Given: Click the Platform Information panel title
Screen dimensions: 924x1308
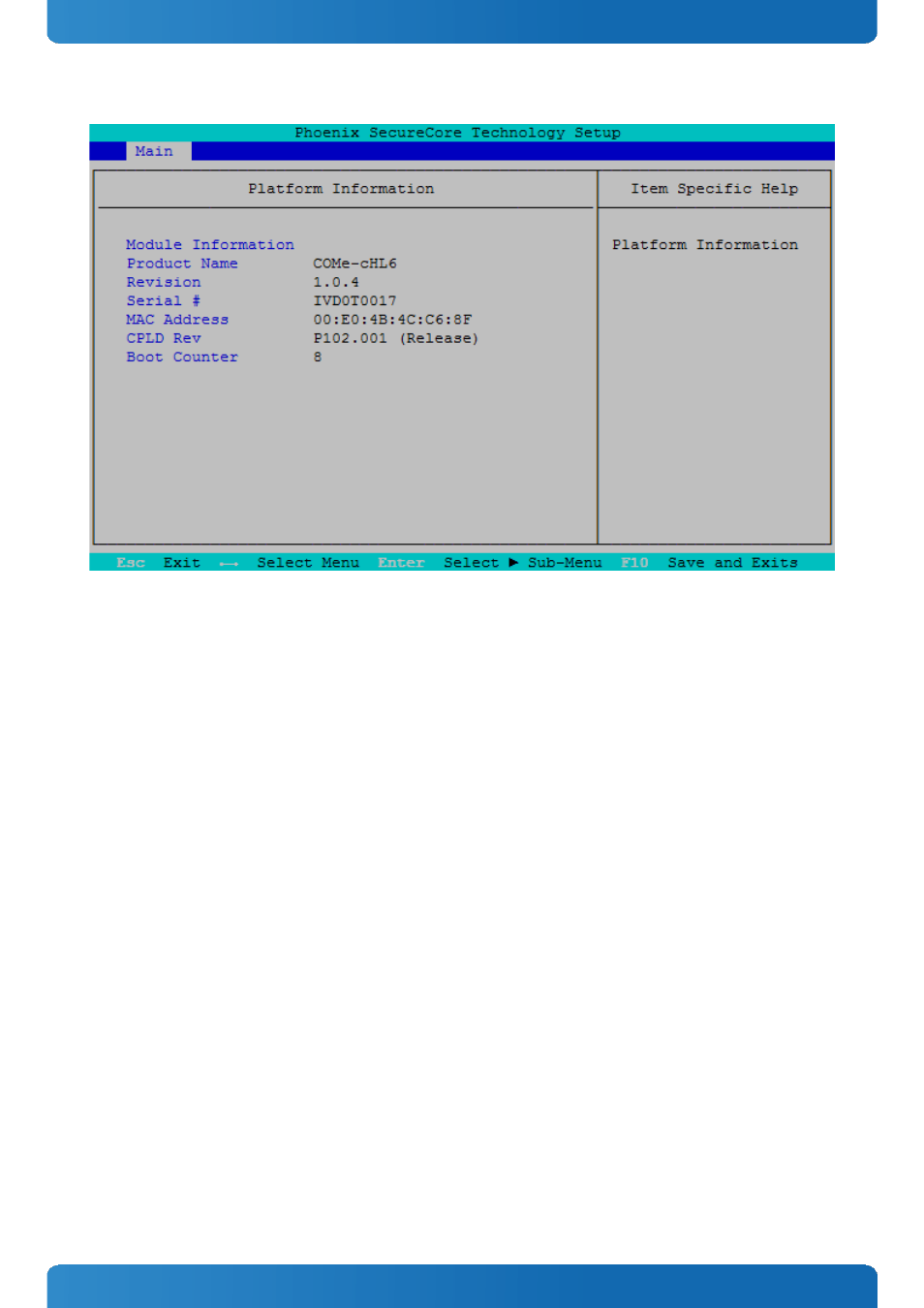Looking at the screenshot, I should (341, 189).
